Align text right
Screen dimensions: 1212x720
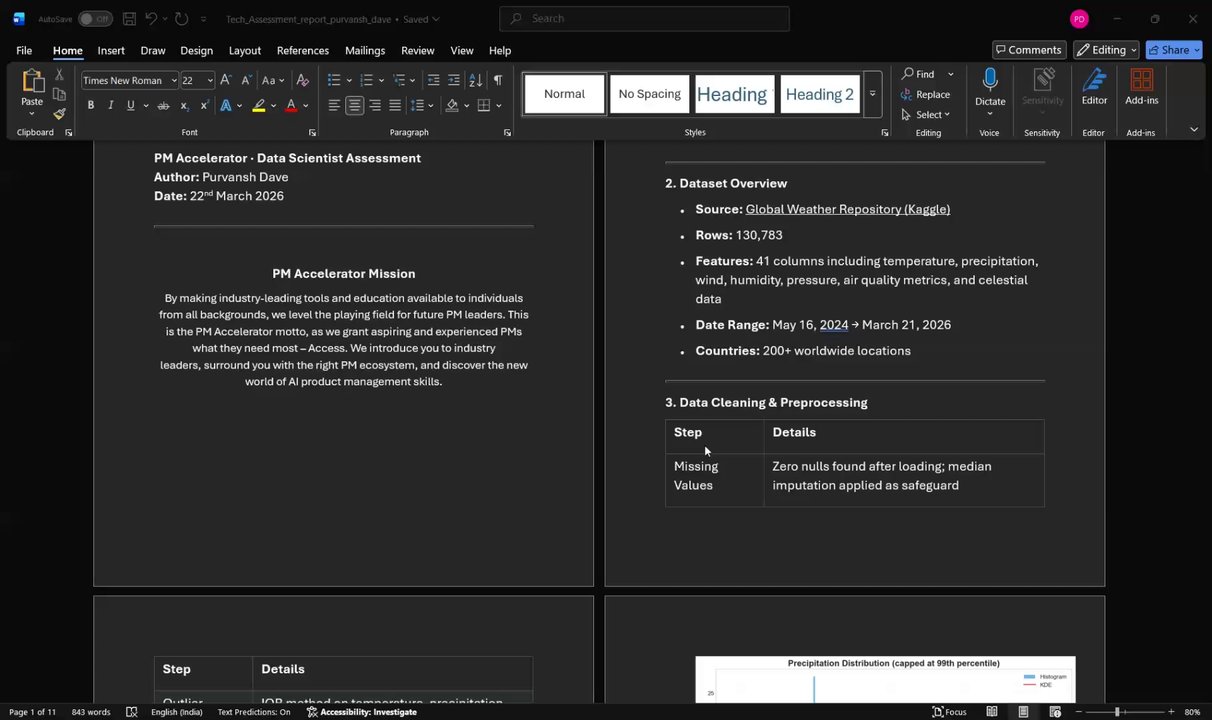375,105
